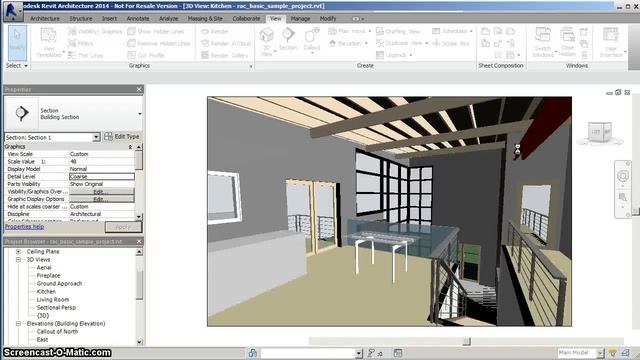Image resolution: width=640 pixels, height=360 pixels.
Task: Open Legends dropdown
Action: pyautogui.click(x=394, y=55)
